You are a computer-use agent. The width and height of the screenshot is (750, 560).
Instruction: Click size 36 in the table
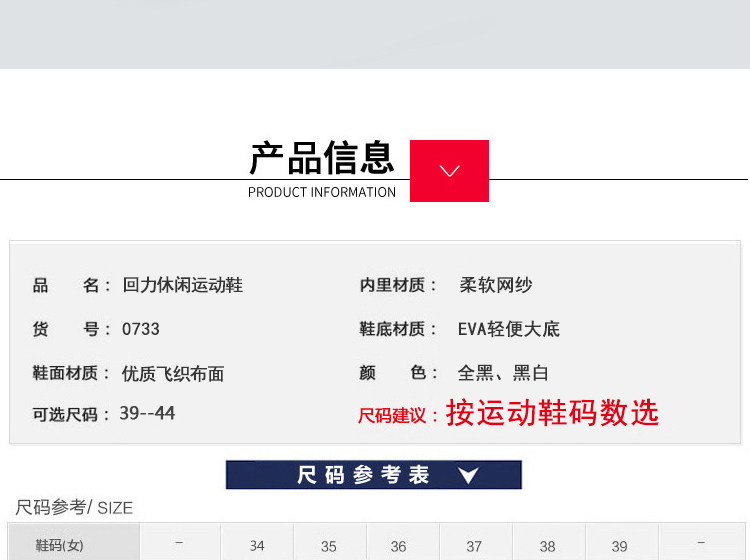[398, 546]
